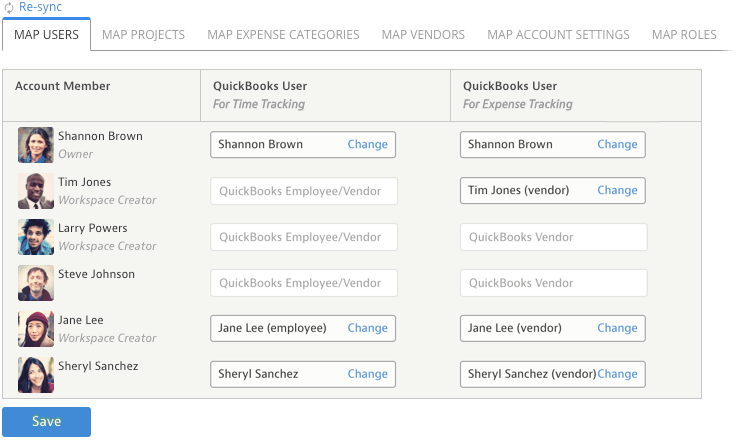The width and height of the screenshot is (739, 441).
Task: Change Tim Jones (vendor) expense mapping
Action: (617, 190)
